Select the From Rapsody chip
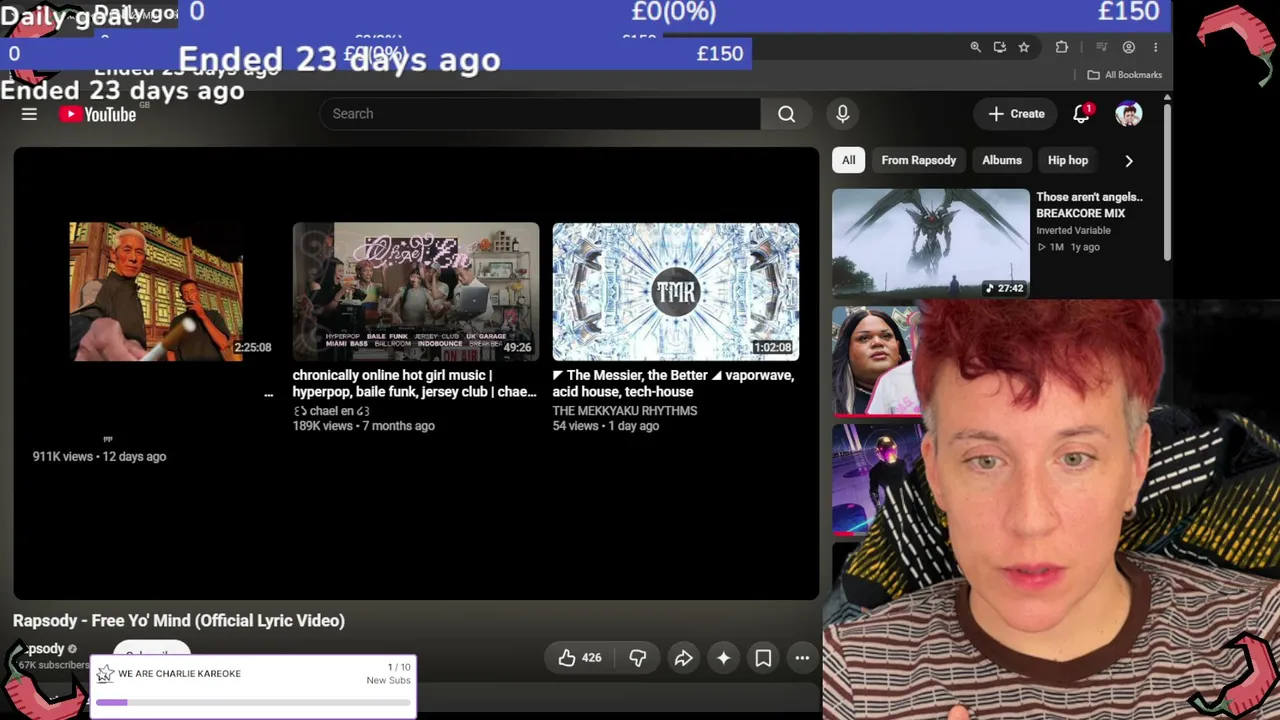 [919, 160]
